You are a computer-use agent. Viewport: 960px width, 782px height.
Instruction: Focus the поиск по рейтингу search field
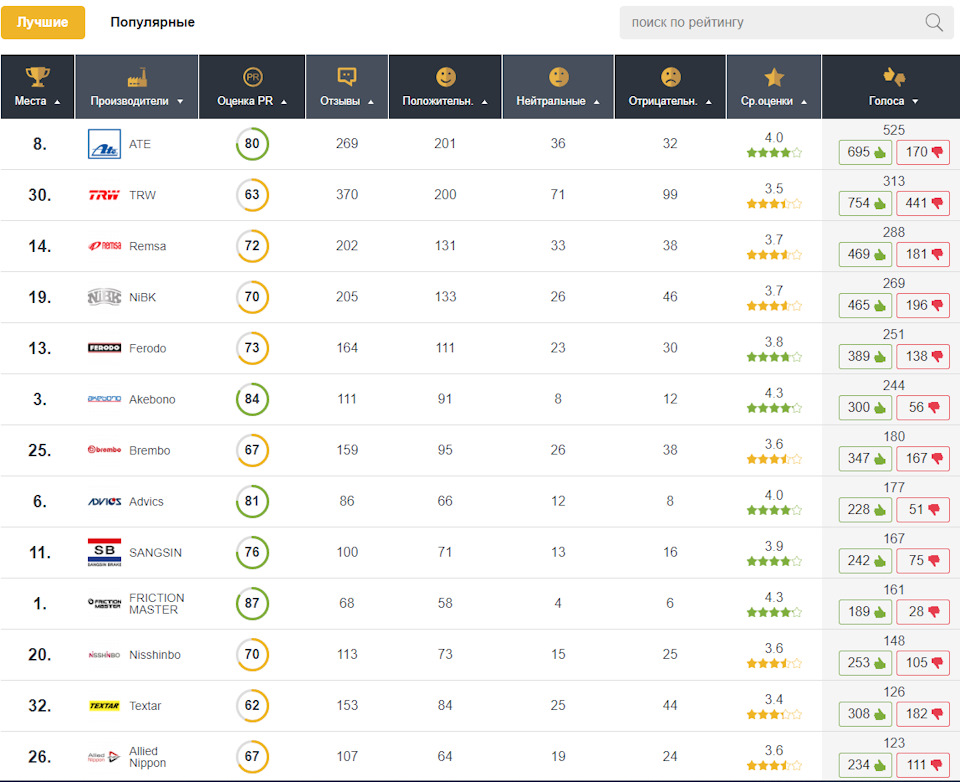tap(786, 23)
